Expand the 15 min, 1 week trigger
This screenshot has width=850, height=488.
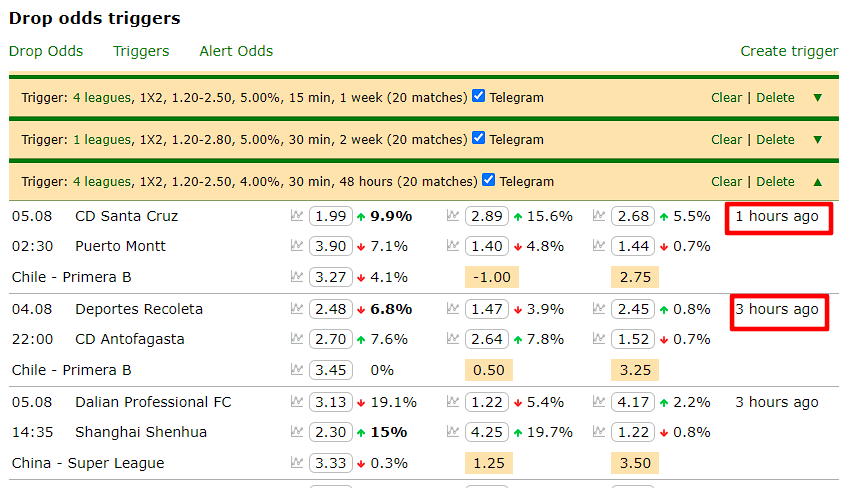[x=818, y=98]
